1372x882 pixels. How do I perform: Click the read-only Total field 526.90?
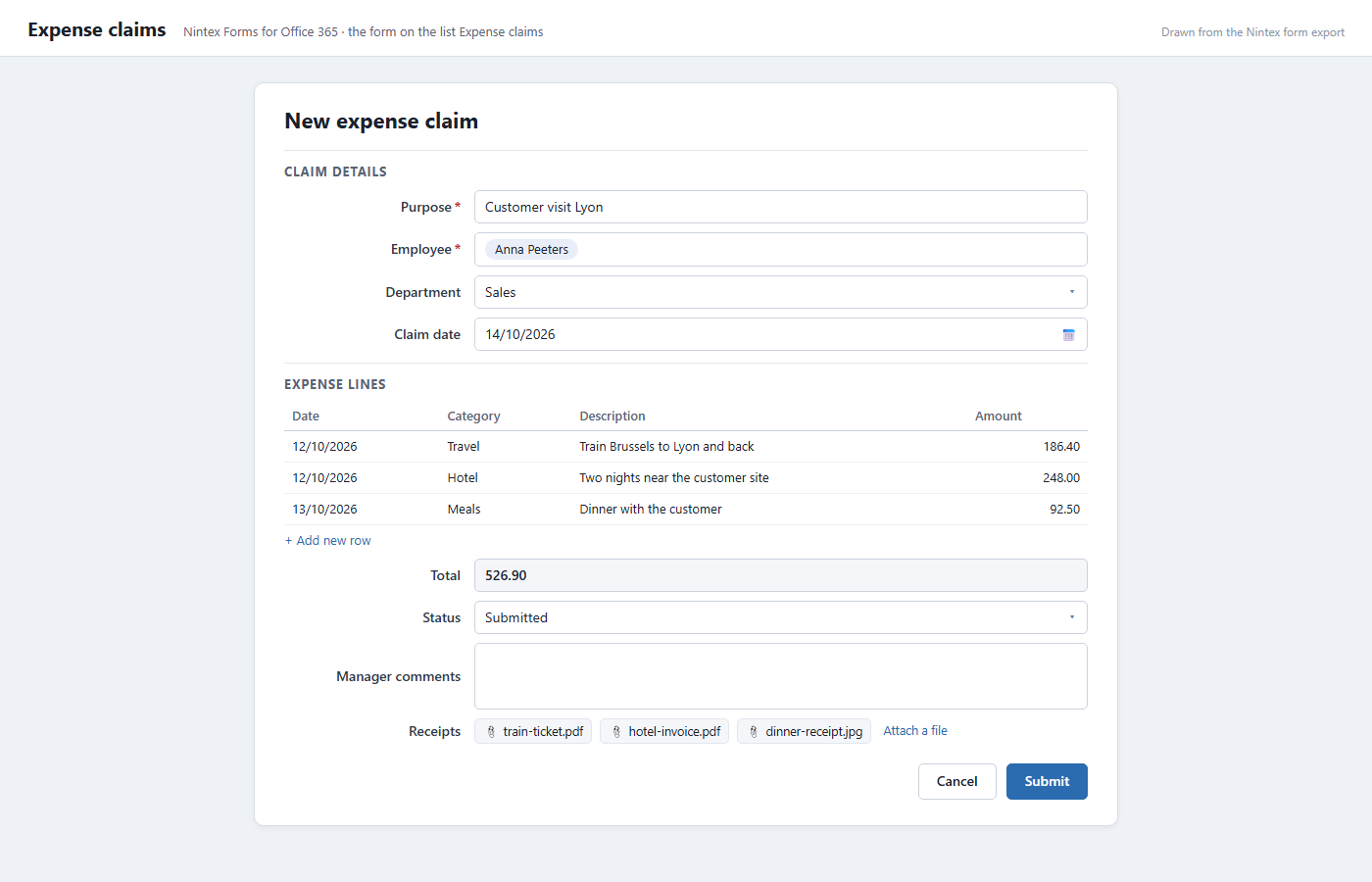[x=781, y=575]
